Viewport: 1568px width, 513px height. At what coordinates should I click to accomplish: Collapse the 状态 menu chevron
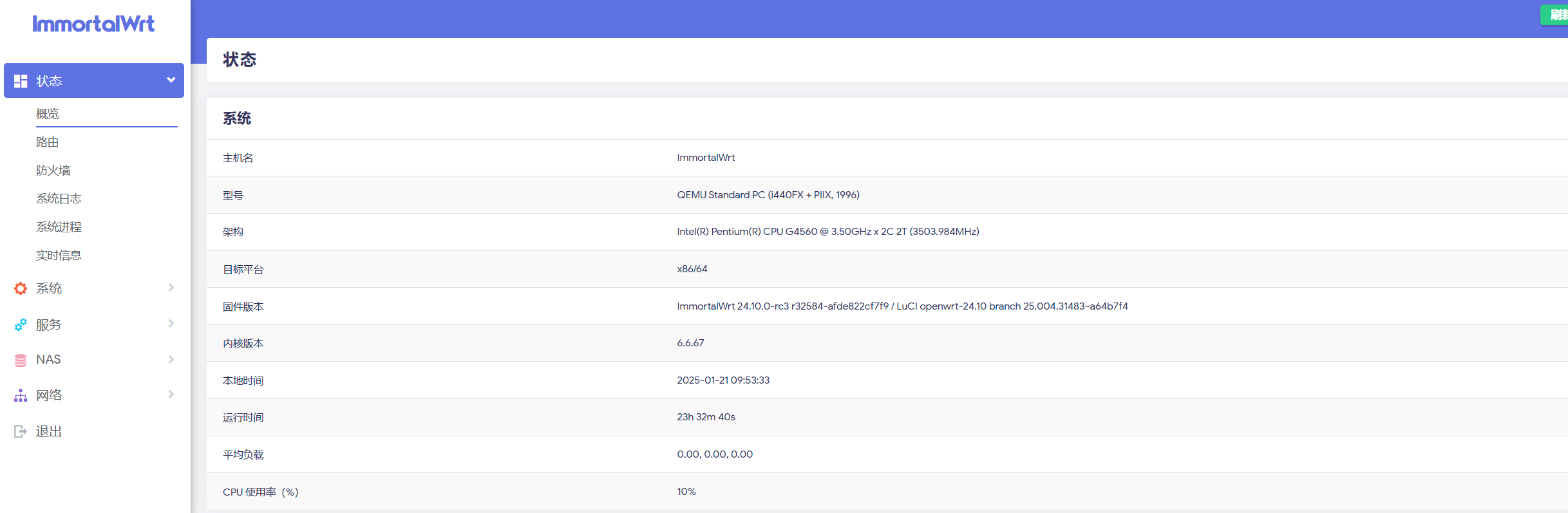coord(171,80)
